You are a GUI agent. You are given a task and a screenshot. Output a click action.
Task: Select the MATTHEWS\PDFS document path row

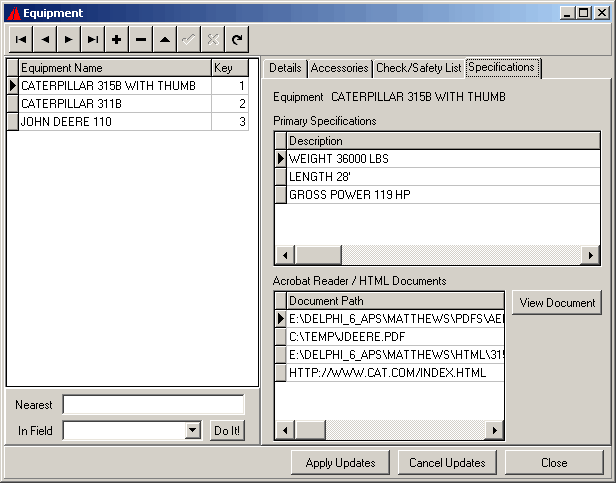[395, 319]
